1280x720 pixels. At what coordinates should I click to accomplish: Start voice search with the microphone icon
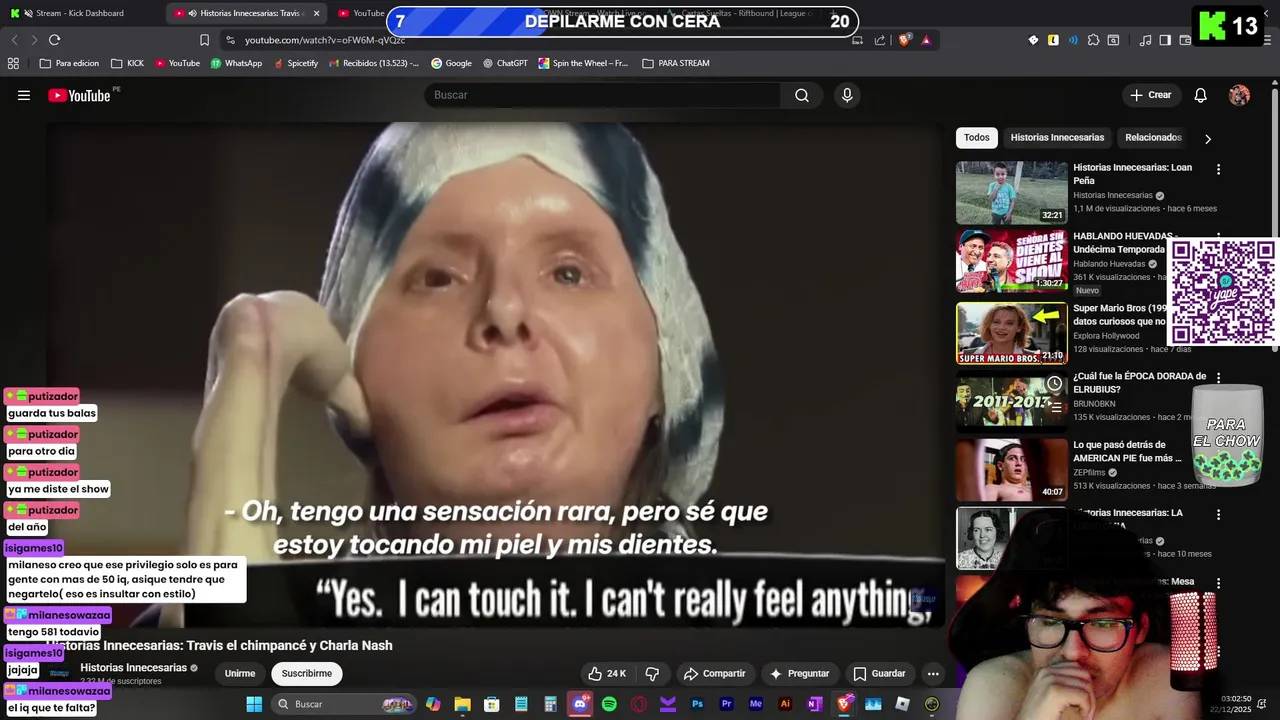tap(847, 95)
